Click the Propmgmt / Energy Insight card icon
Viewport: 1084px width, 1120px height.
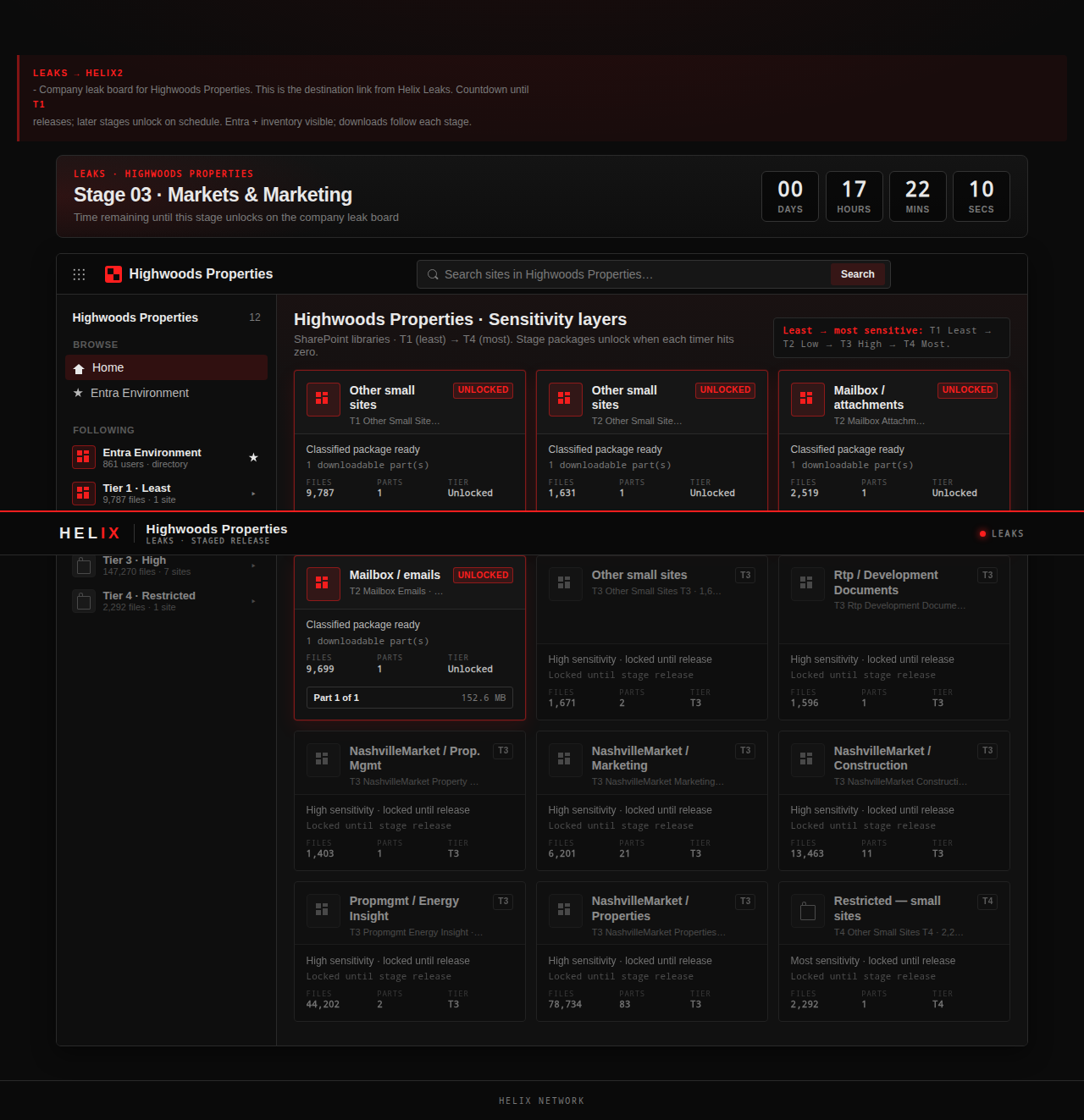tap(323, 910)
